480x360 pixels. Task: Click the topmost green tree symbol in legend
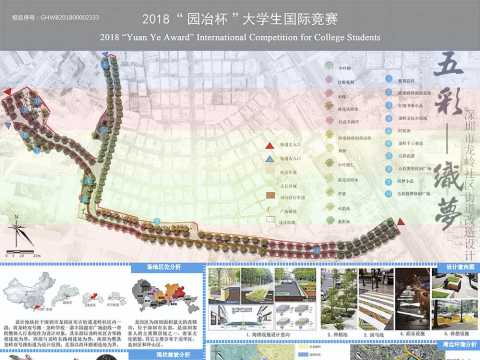[329, 66]
